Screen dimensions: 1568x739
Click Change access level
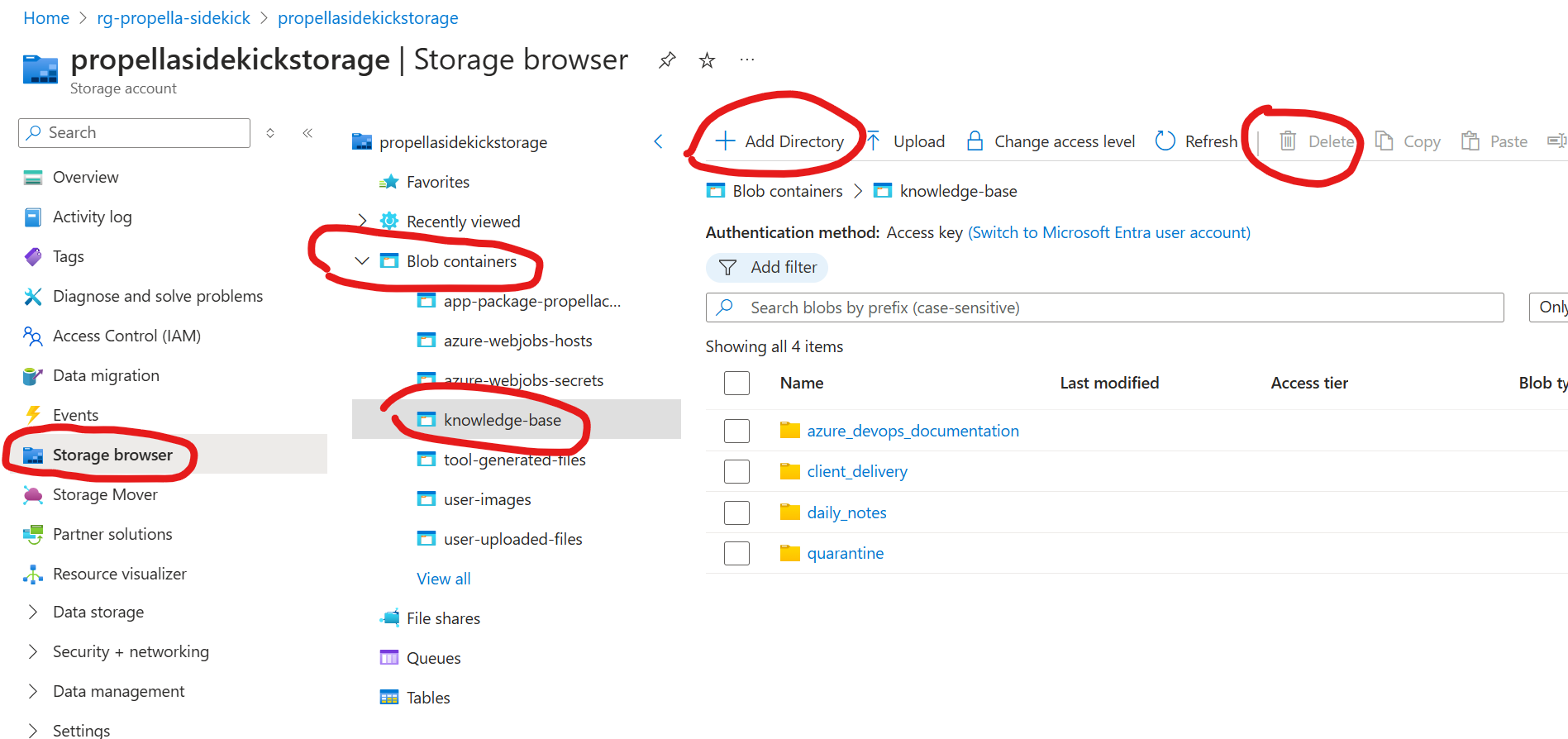click(x=1051, y=141)
